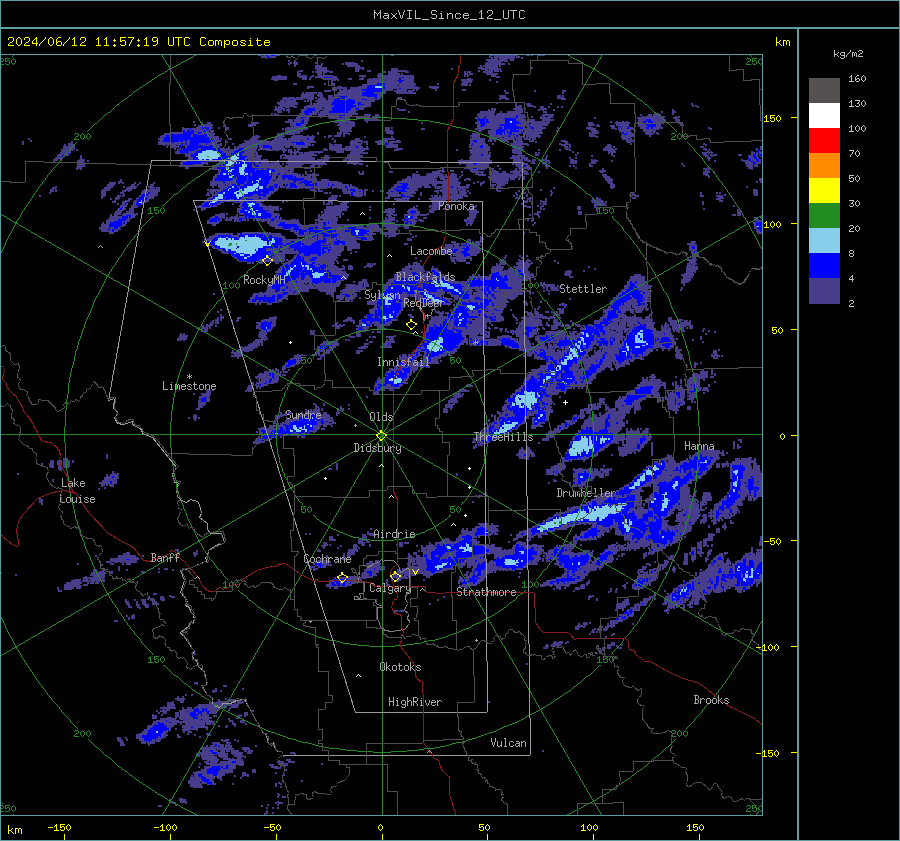The width and height of the screenshot is (900, 841).
Task: Select the Hanna map label
Action: (x=699, y=446)
